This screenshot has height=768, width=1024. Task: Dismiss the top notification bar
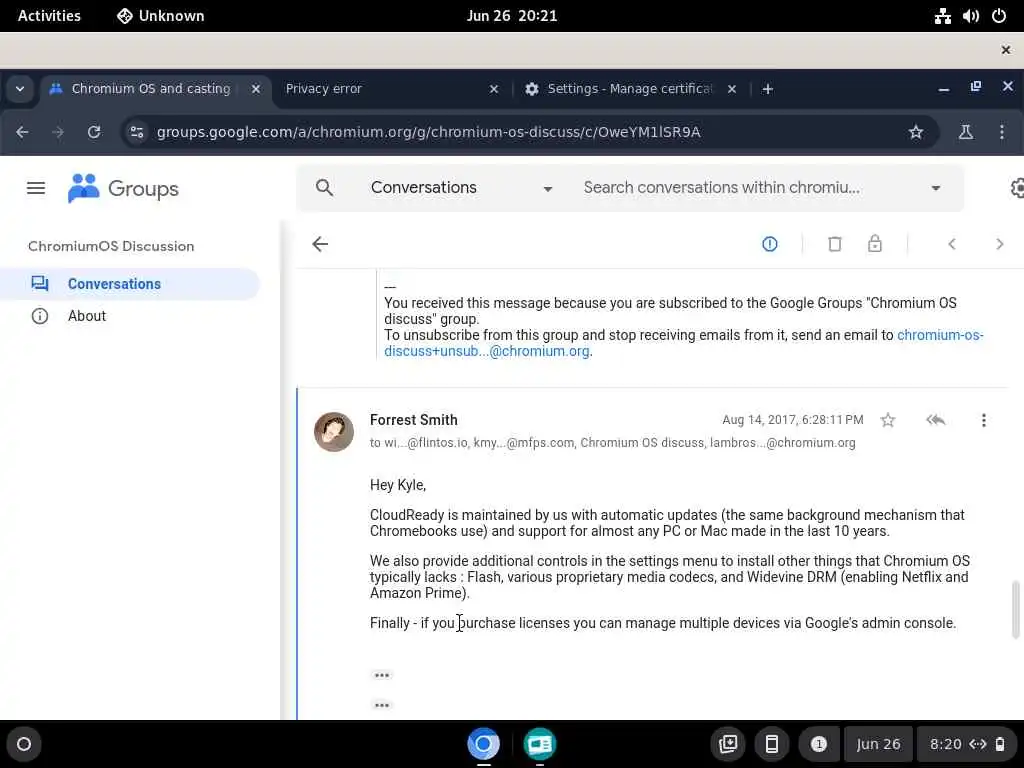pyautogui.click(x=1006, y=50)
